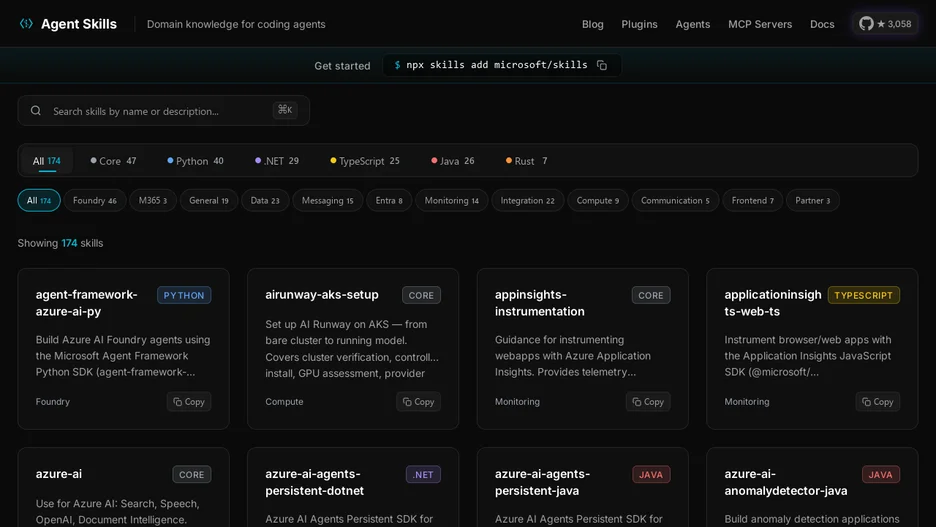Open the GitHub stars 3,058 button
936x527 pixels.
(885, 24)
